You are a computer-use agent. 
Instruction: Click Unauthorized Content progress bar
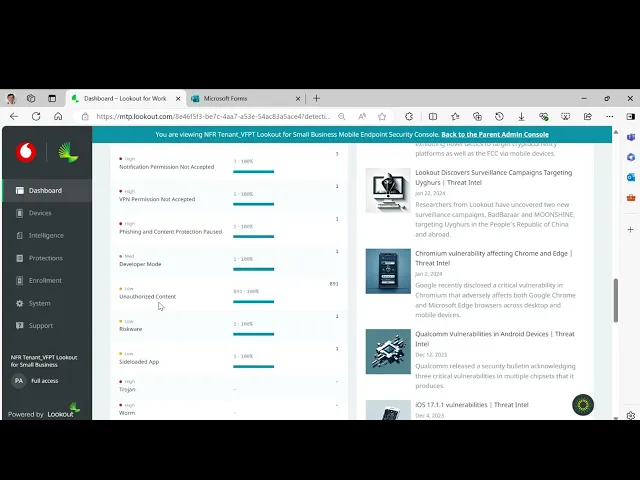pos(253,302)
